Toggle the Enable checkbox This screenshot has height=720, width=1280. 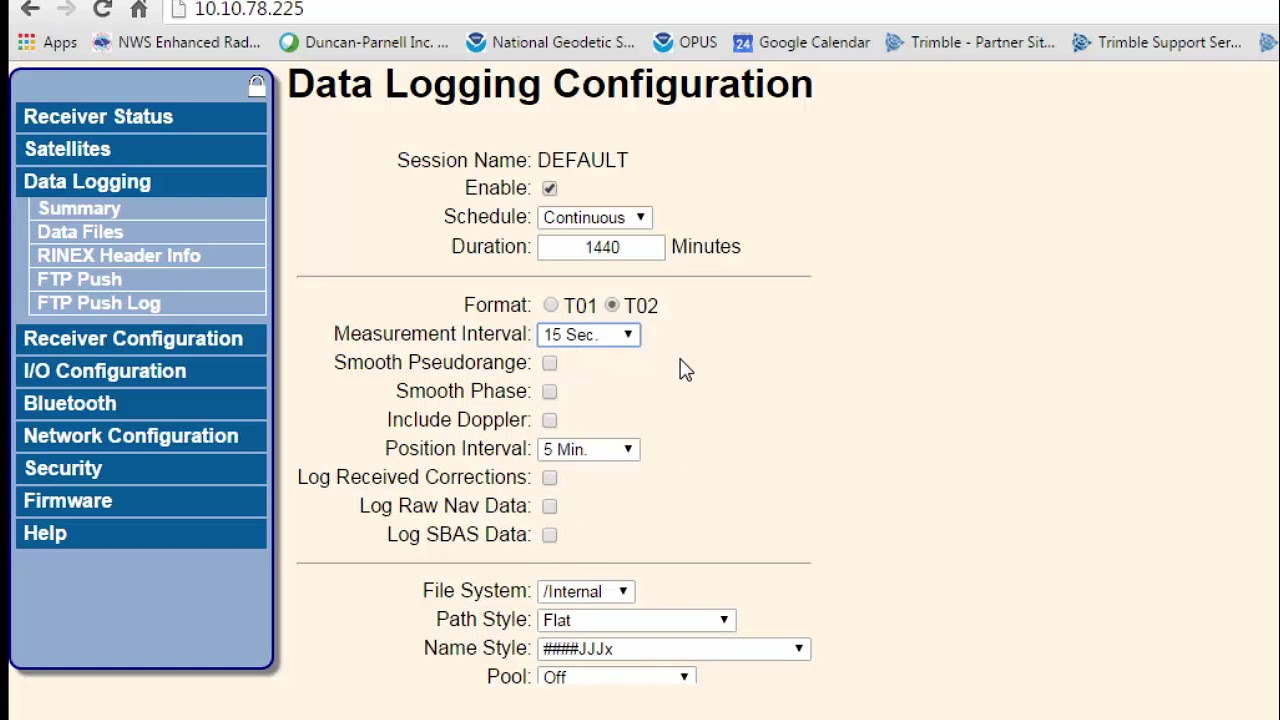click(x=550, y=188)
